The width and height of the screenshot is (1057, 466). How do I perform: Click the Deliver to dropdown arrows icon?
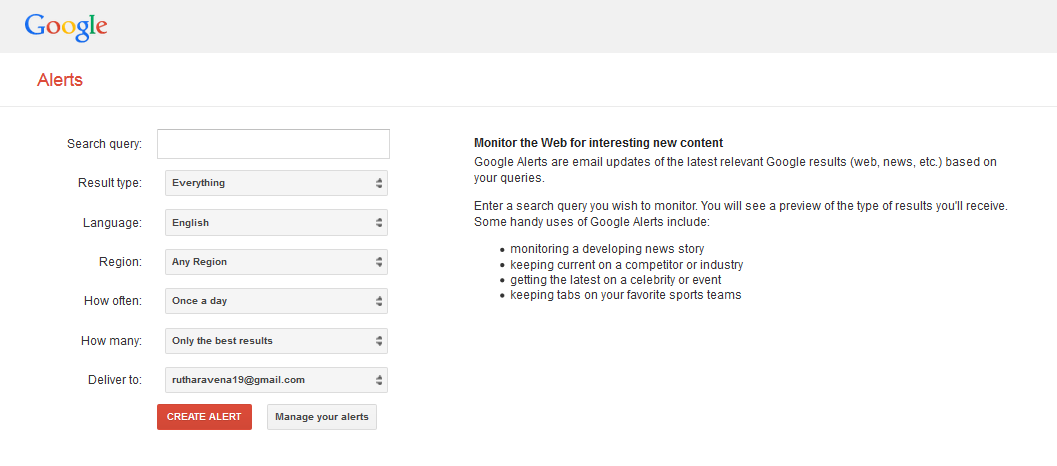click(x=379, y=380)
